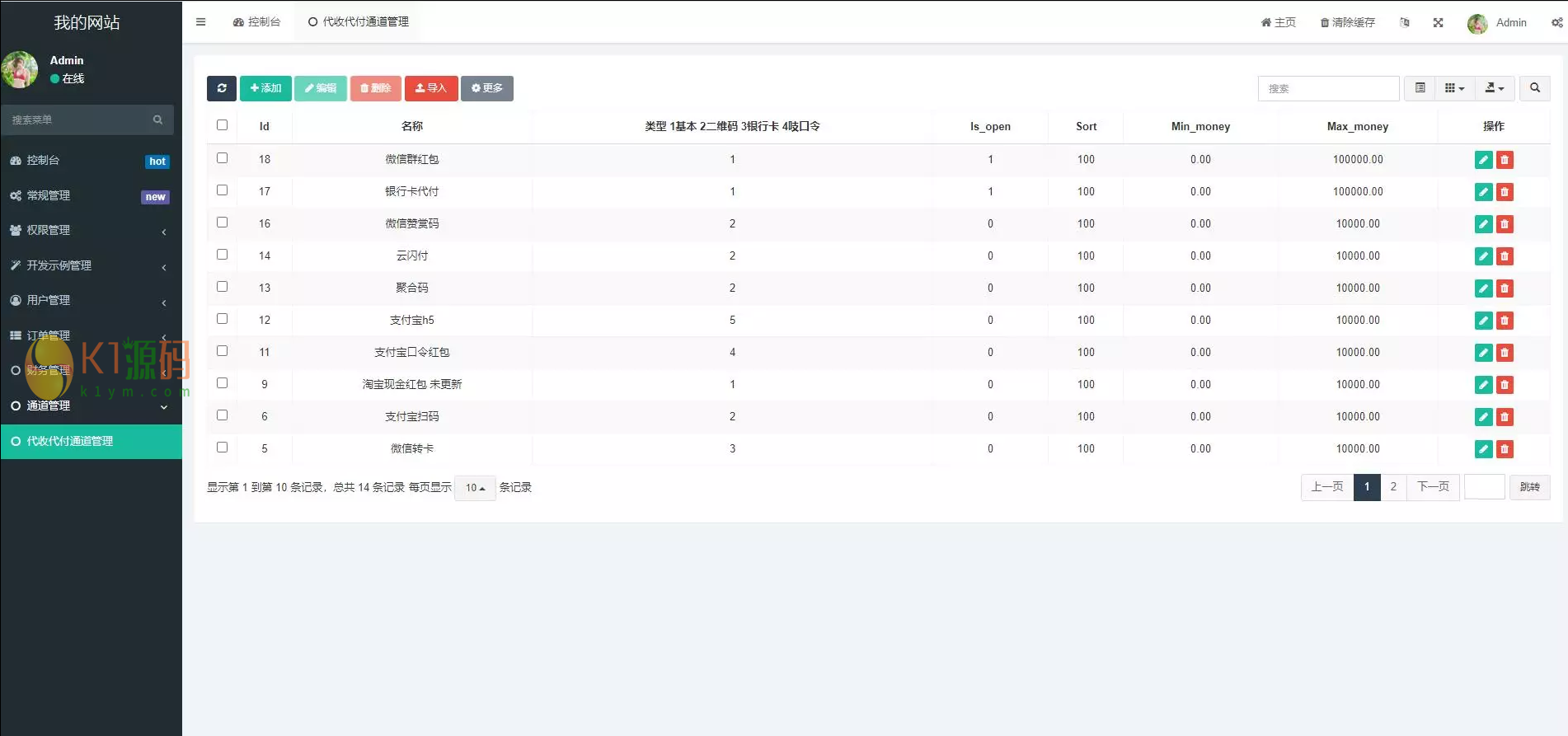Expand the 开发示例管理 sidebar menu
The image size is (1568, 736).
coord(91,265)
